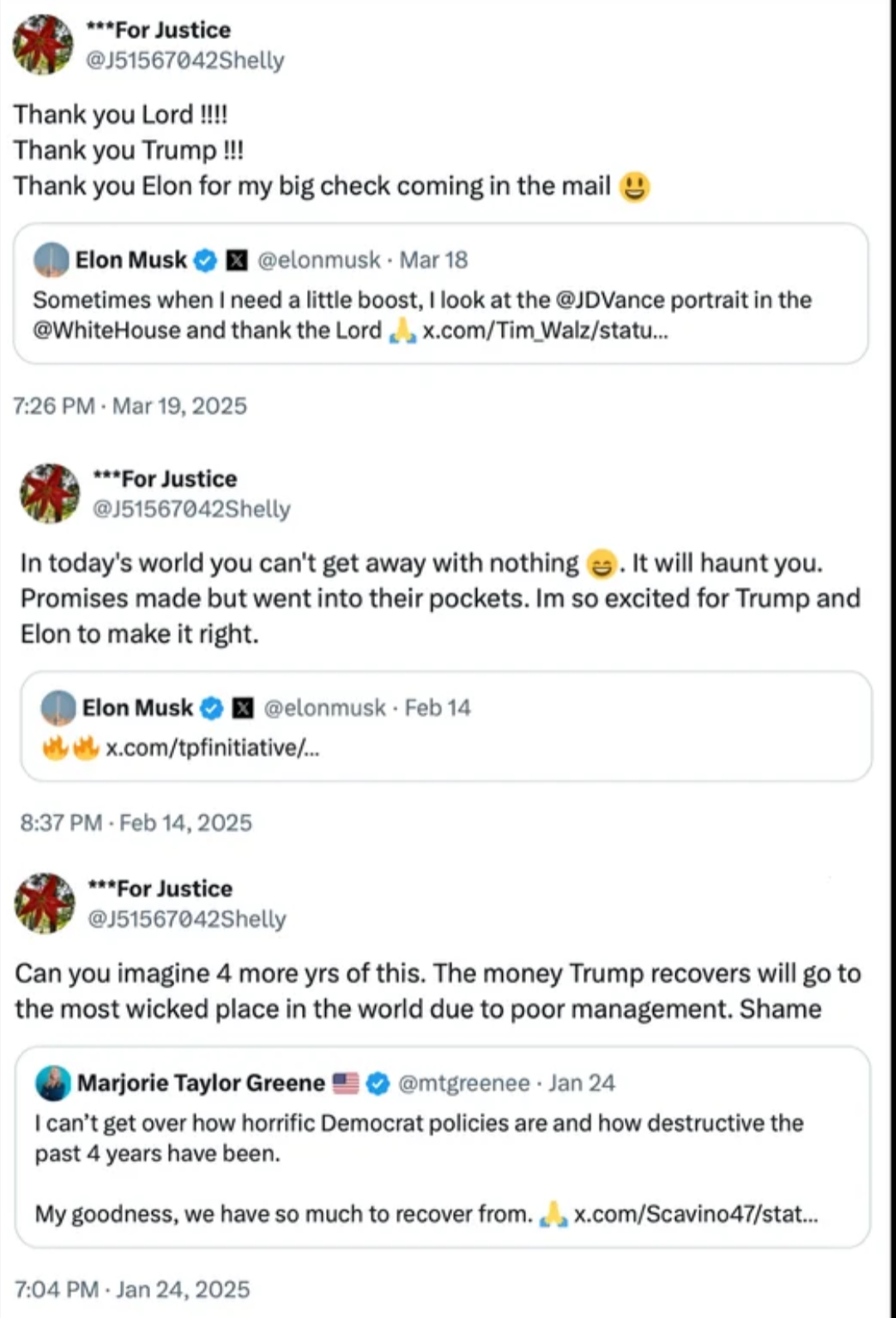The image size is (896, 1318).
Task: Click Elon Musk's avatar in the Mar 18 quote
Action: 51,260
